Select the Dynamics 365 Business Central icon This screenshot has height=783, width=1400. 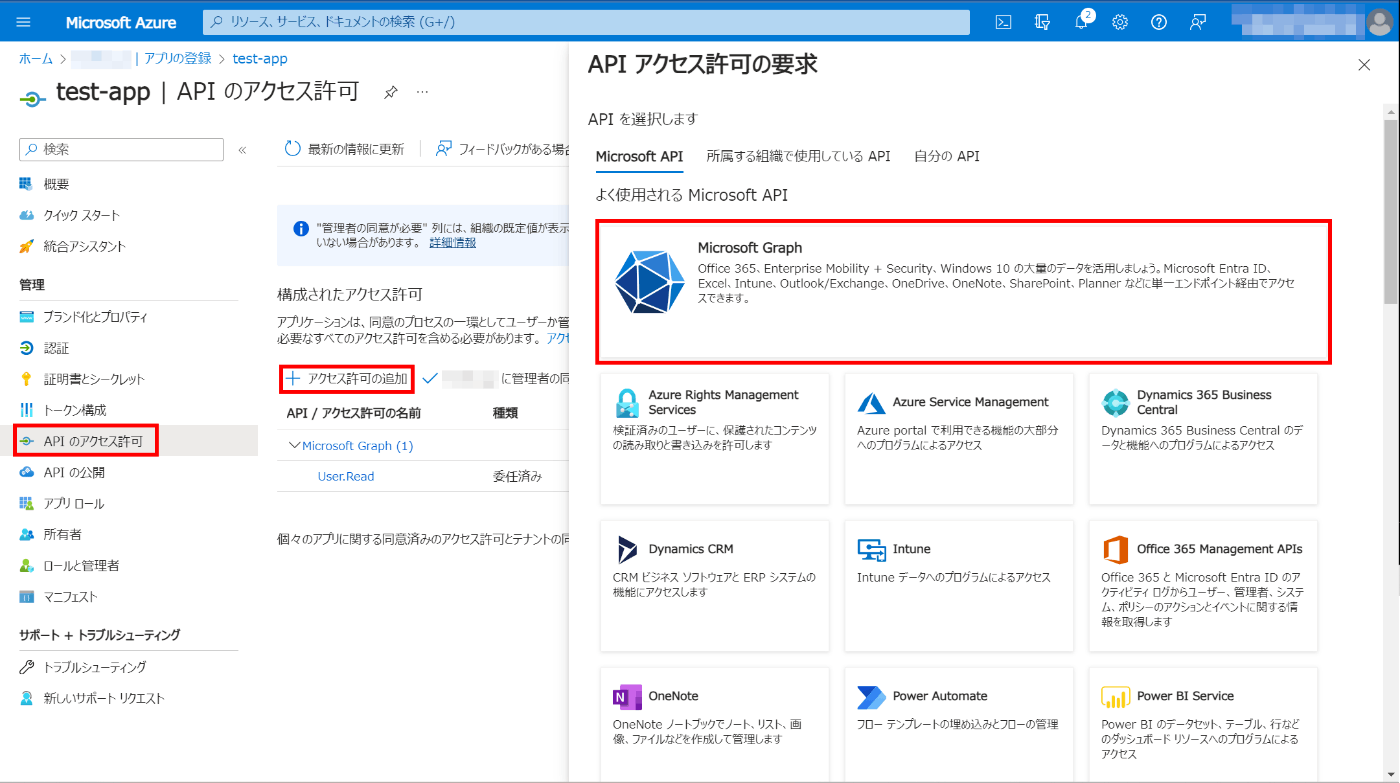click(x=1115, y=403)
